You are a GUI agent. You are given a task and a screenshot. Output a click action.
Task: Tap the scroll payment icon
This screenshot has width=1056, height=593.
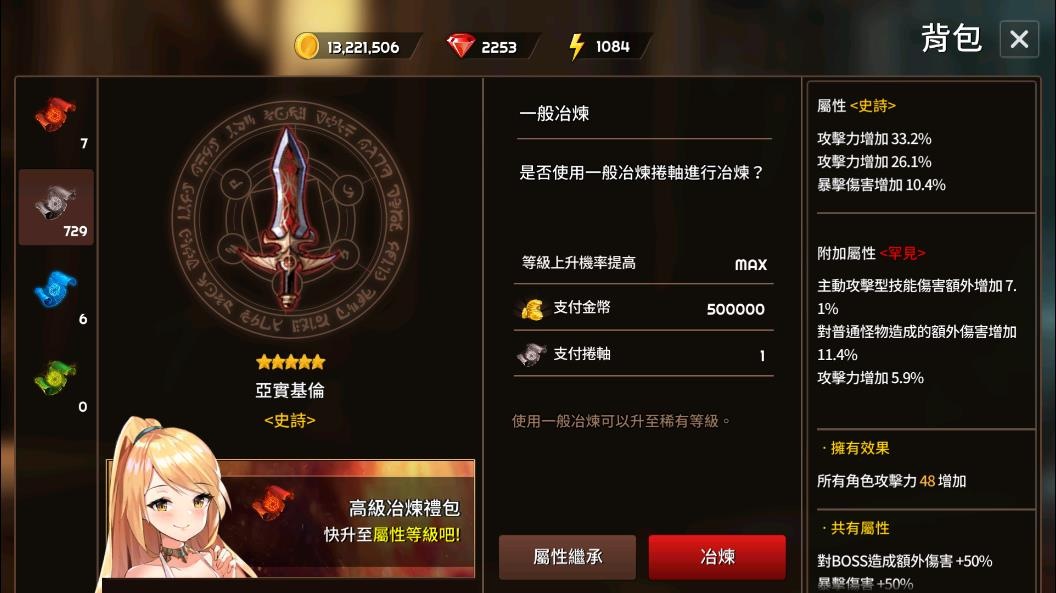point(531,354)
